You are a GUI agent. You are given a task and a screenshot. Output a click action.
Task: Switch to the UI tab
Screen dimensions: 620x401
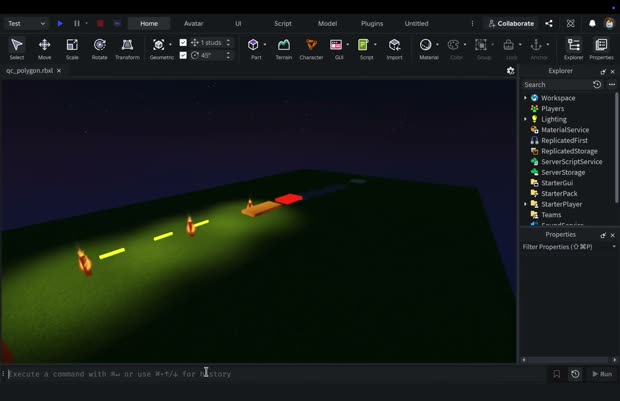coord(238,23)
